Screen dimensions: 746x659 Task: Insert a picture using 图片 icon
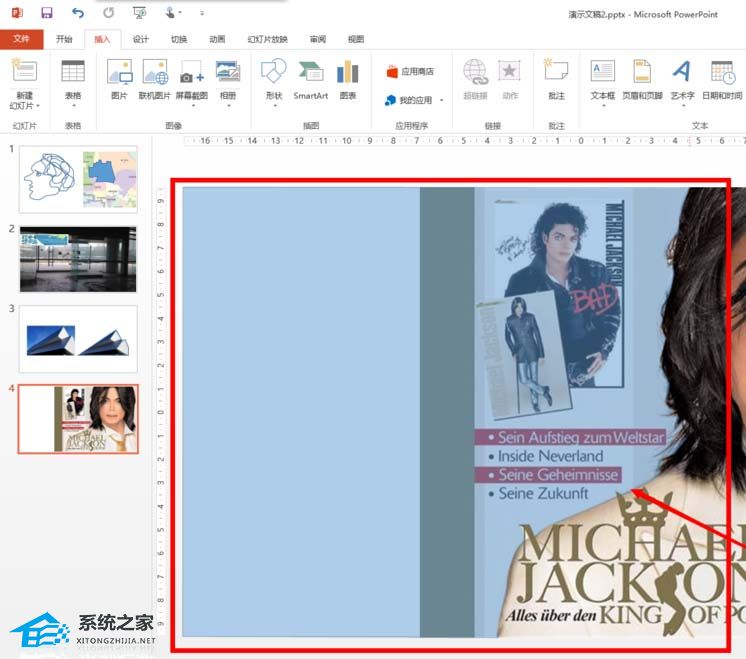[x=119, y=79]
